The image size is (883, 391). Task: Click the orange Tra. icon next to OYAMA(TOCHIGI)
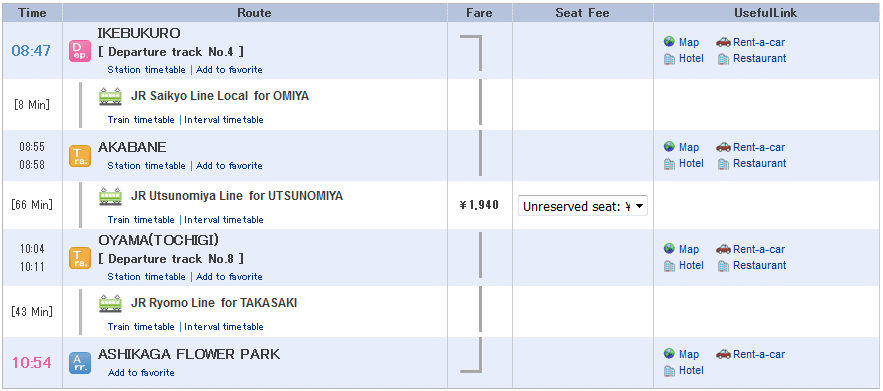pos(79,258)
